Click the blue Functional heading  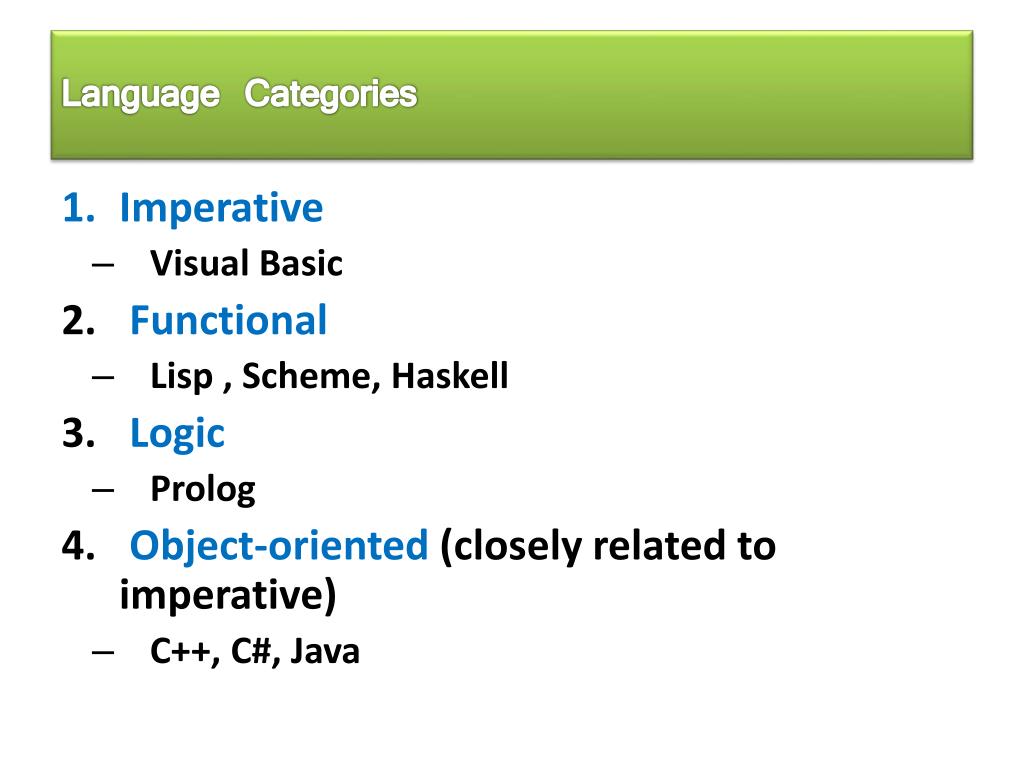(229, 320)
